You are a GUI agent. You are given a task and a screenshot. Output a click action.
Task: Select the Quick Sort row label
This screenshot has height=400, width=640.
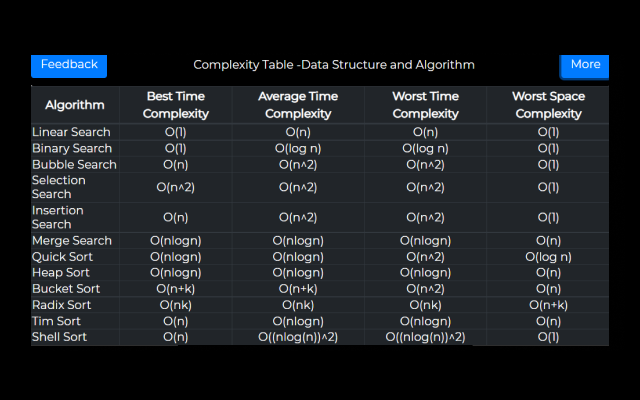click(x=62, y=257)
